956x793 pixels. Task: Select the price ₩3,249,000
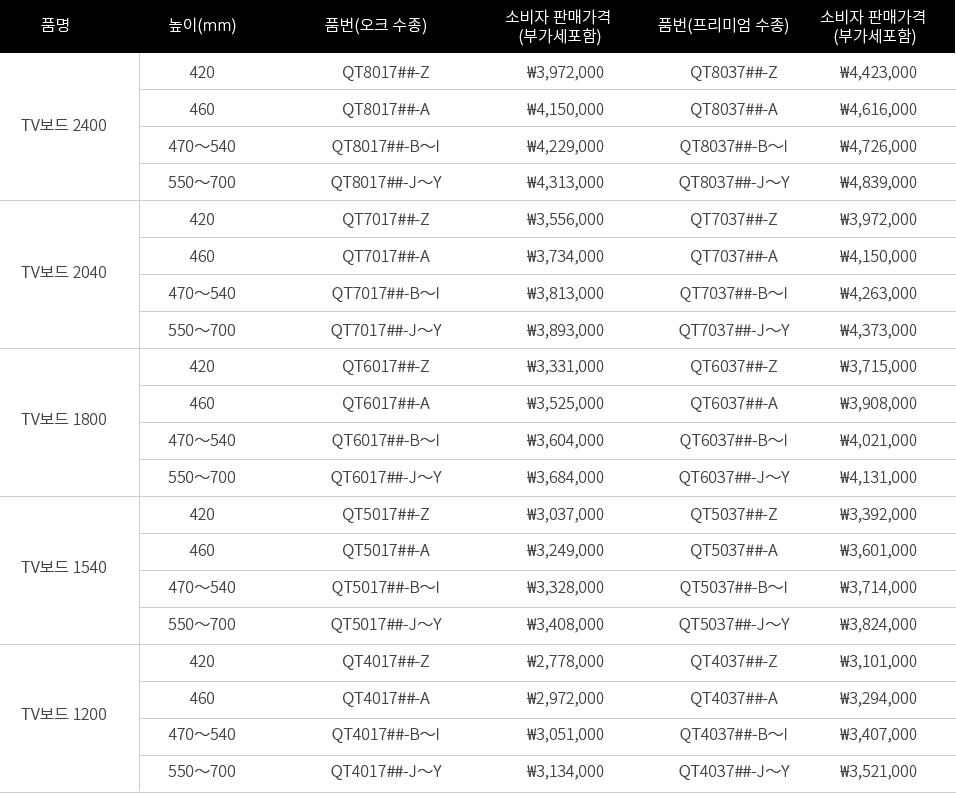tap(565, 550)
